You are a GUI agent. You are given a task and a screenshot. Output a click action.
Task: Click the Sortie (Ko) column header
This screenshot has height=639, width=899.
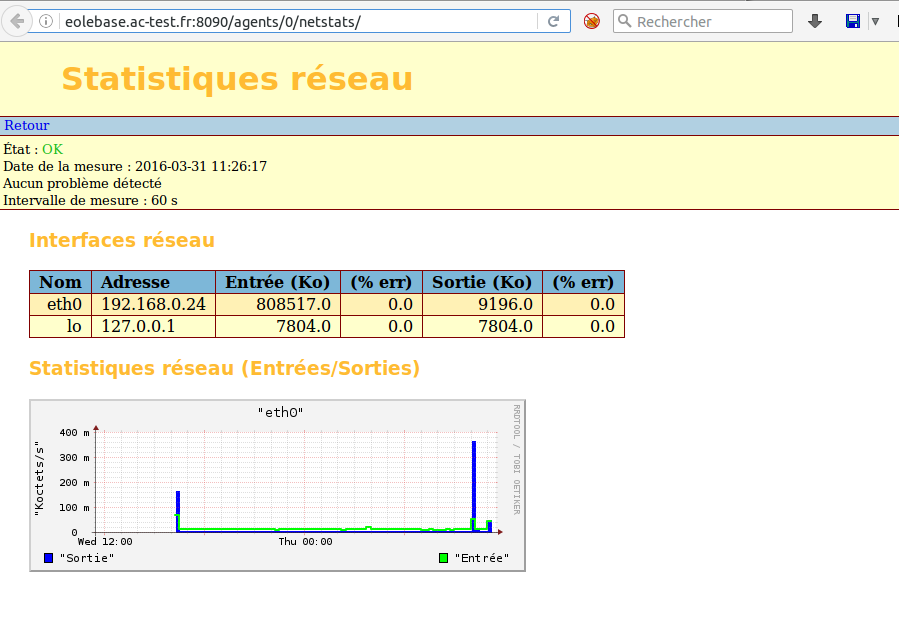coord(482,282)
